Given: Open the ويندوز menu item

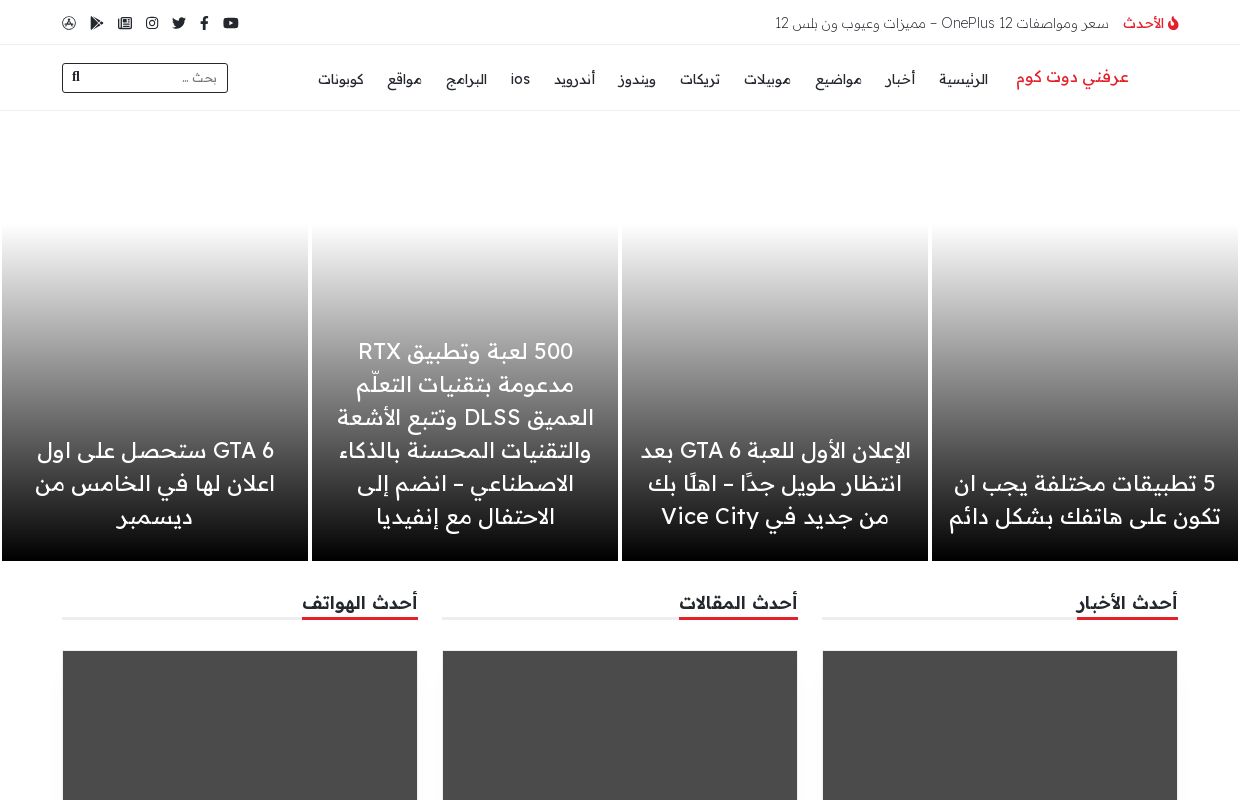Looking at the screenshot, I should 637,79.
